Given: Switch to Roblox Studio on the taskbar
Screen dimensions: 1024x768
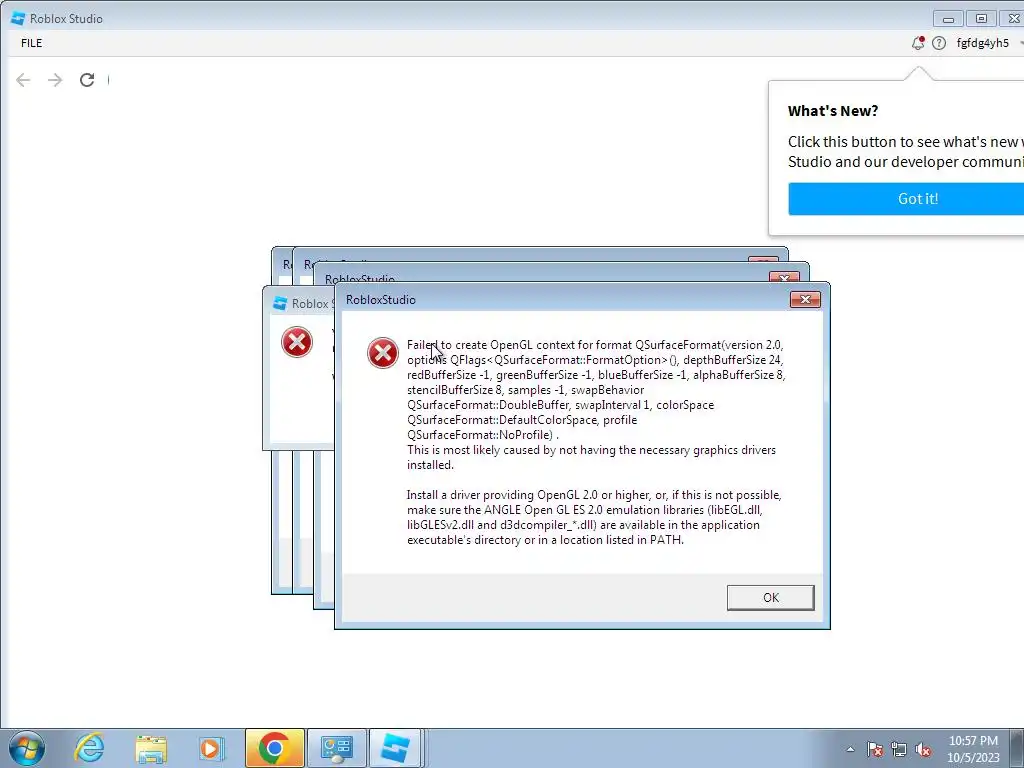Looking at the screenshot, I should point(396,748).
